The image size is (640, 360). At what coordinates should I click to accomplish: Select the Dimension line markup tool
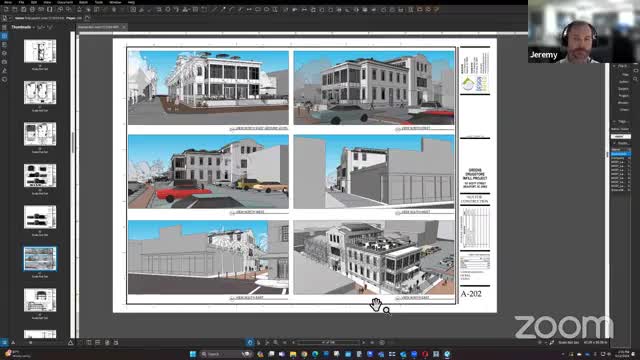249,9
